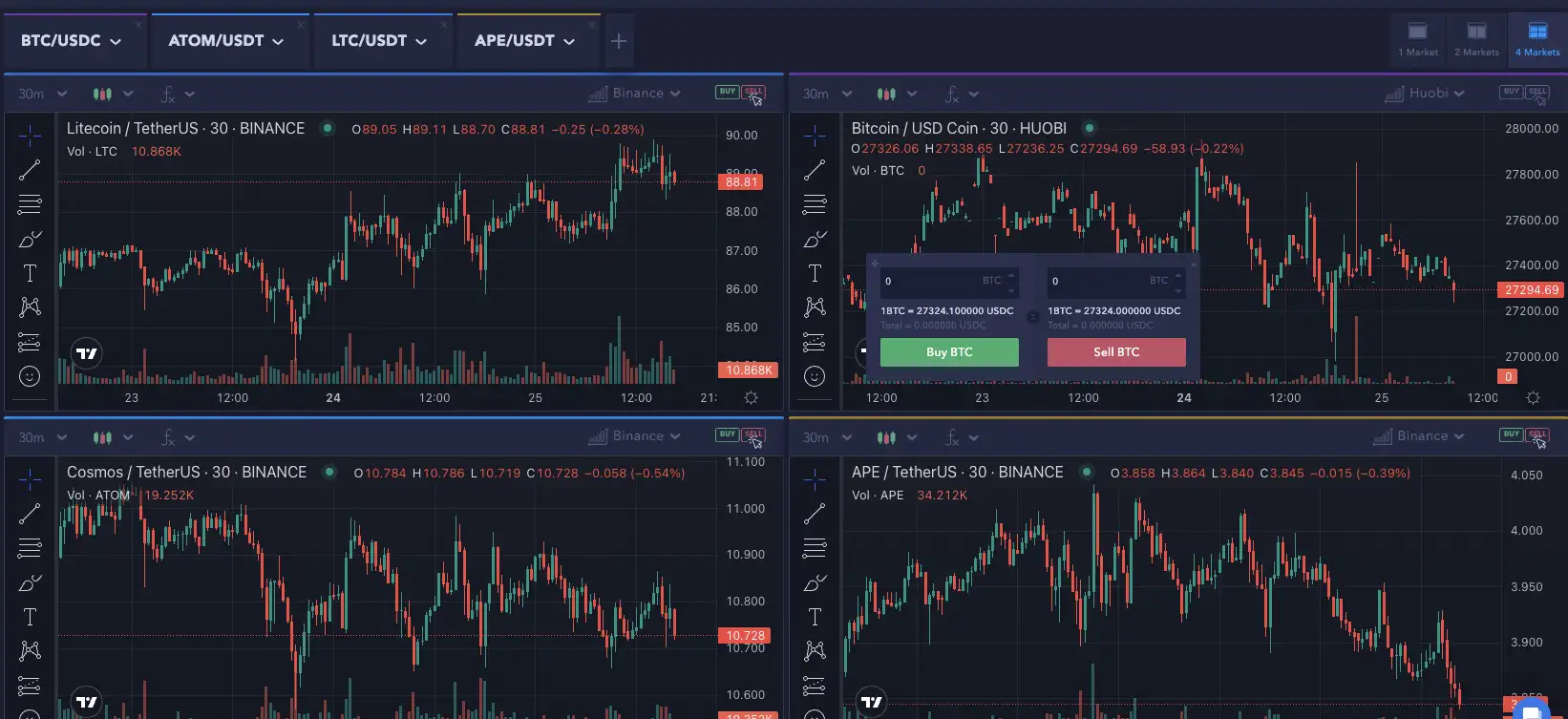Image resolution: width=1568 pixels, height=719 pixels.
Task: Open chart settings gear on Bitcoin chart
Action: point(1533,398)
